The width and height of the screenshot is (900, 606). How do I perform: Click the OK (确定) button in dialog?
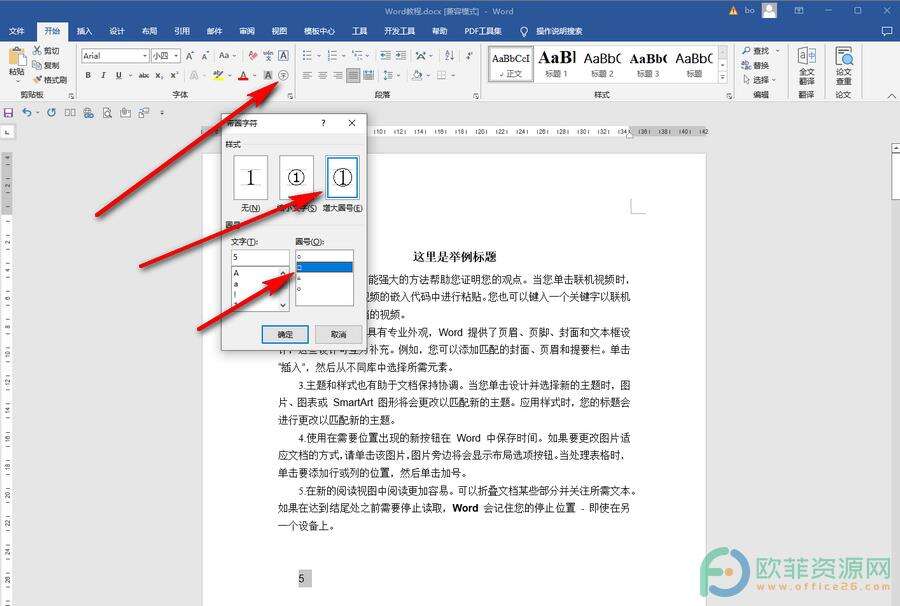285,334
